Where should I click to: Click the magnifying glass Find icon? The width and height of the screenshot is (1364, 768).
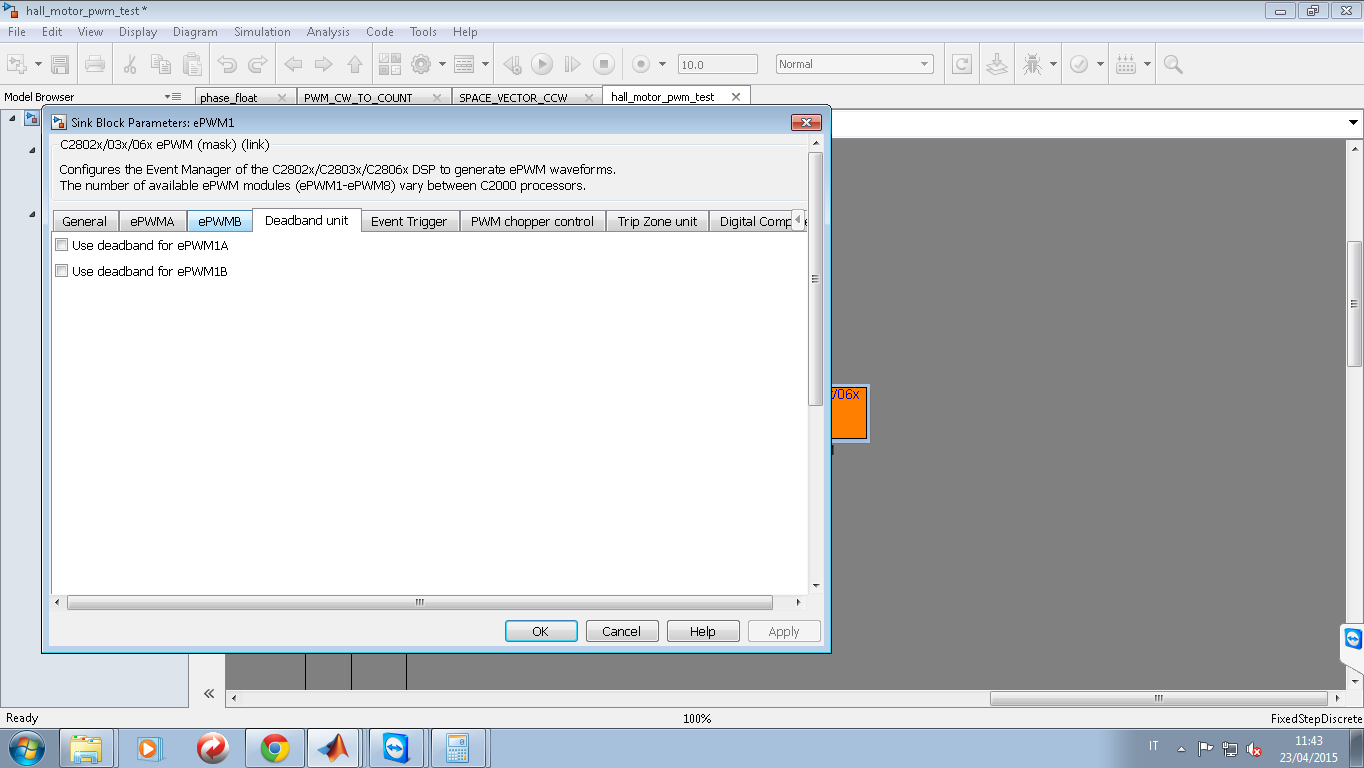click(1174, 64)
